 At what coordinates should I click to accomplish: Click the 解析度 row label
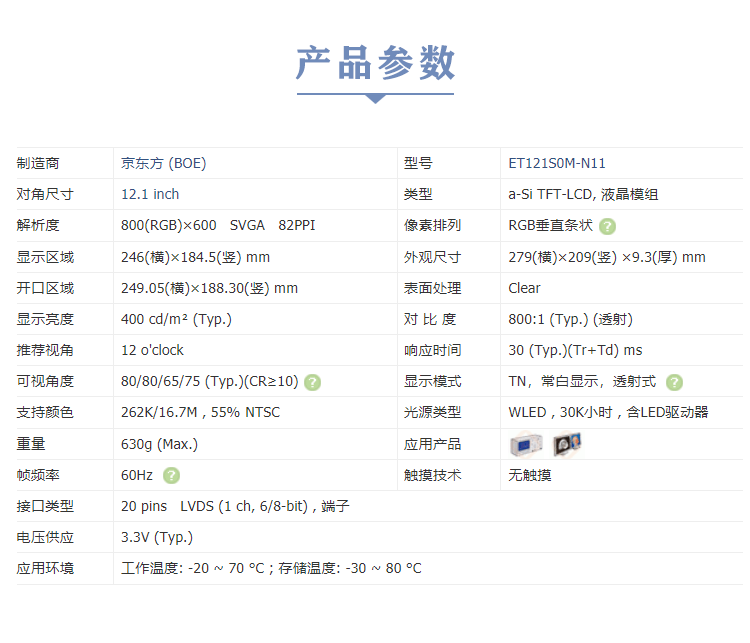point(38,225)
